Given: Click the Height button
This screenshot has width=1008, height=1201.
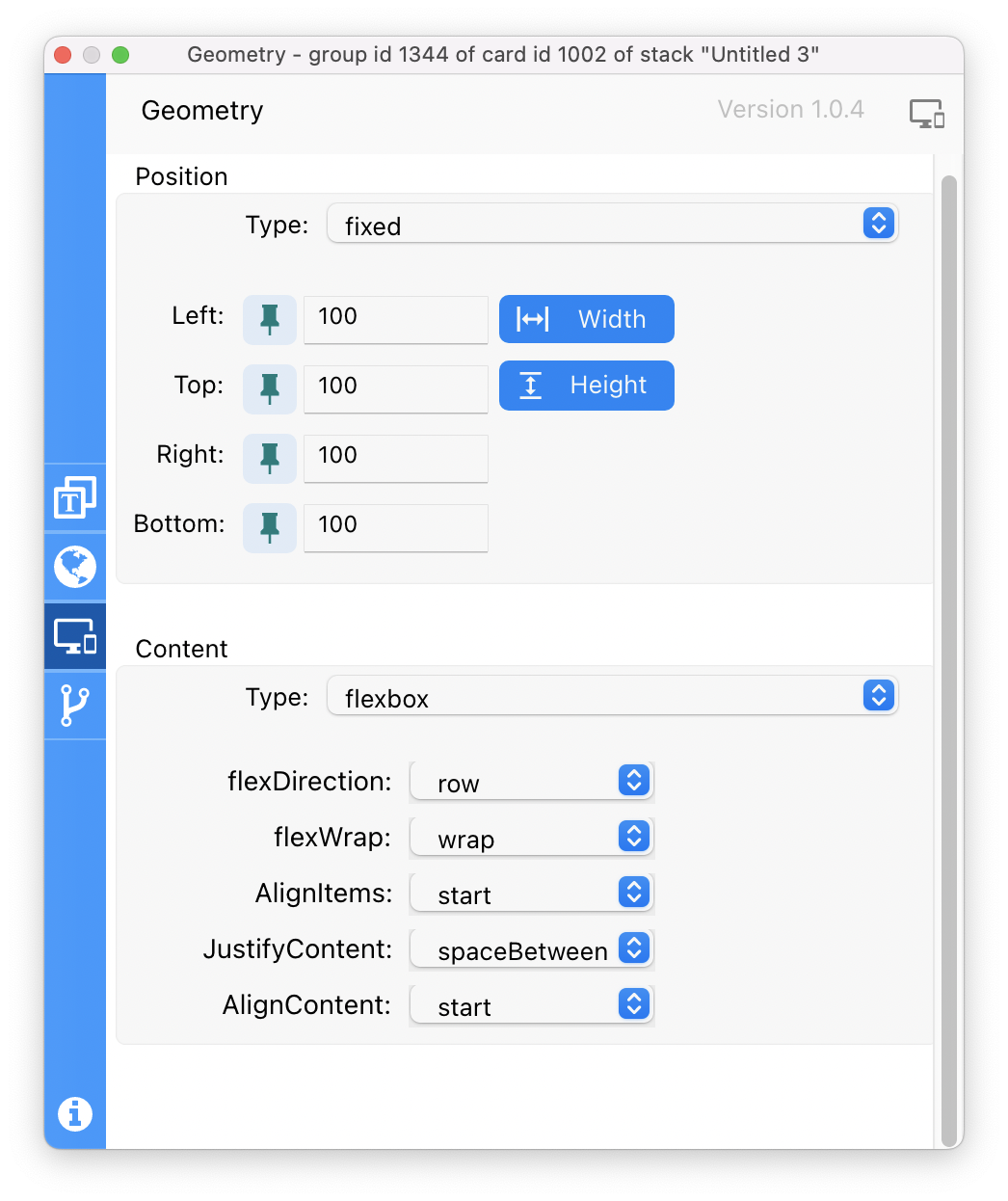Looking at the screenshot, I should click(x=587, y=386).
